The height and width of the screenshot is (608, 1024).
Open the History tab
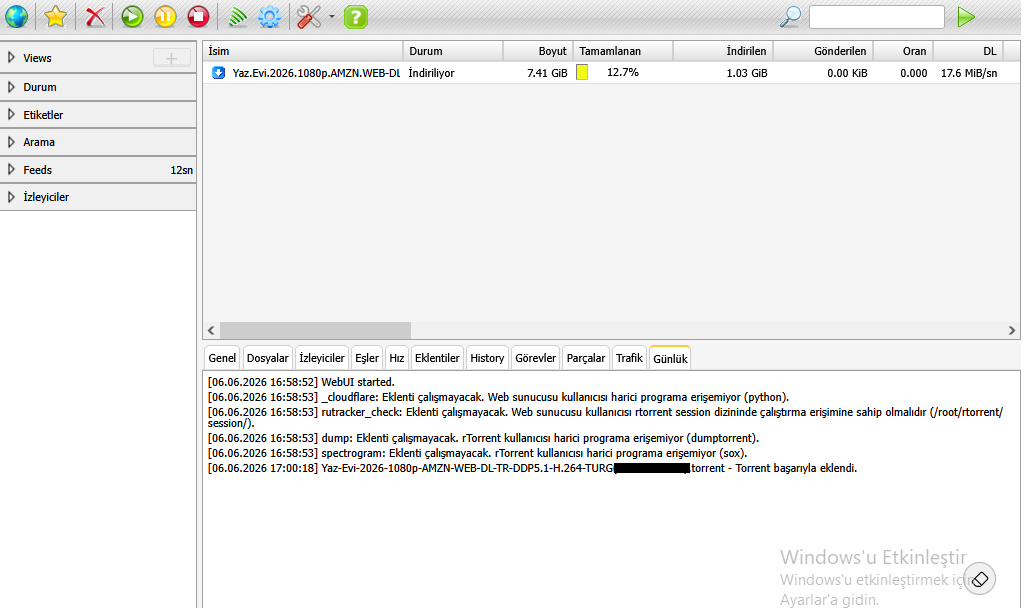pos(487,358)
